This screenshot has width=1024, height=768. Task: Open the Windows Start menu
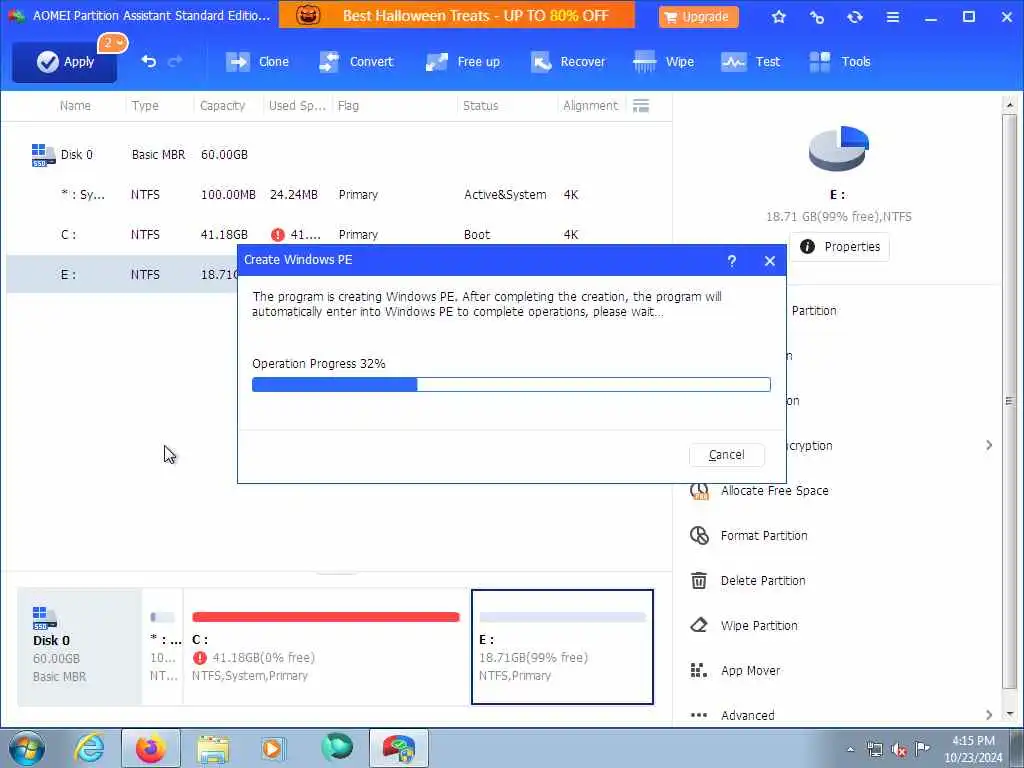click(x=27, y=748)
